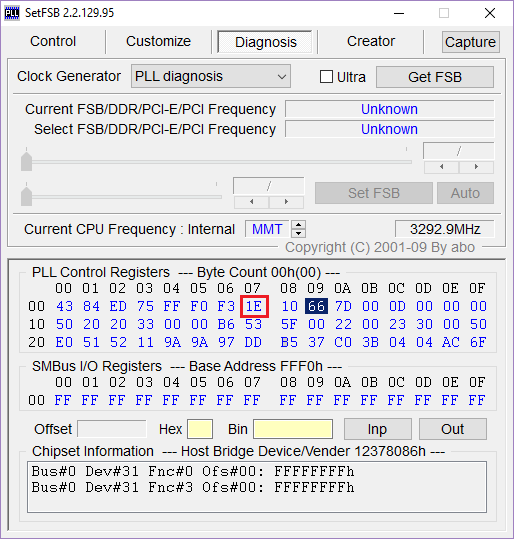This screenshot has height=539, width=514.
Task: Open the Creator tab
Action: coord(371,42)
